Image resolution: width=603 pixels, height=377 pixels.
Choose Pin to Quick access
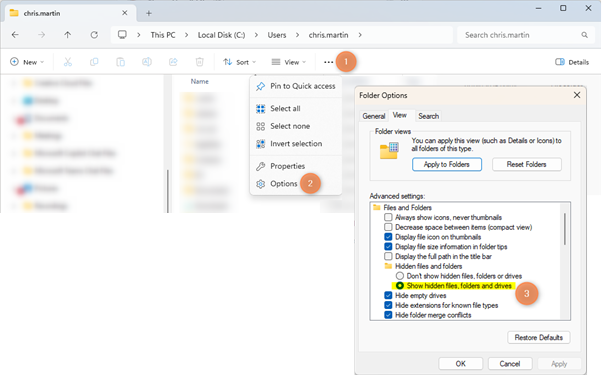pyautogui.click(x=296, y=86)
